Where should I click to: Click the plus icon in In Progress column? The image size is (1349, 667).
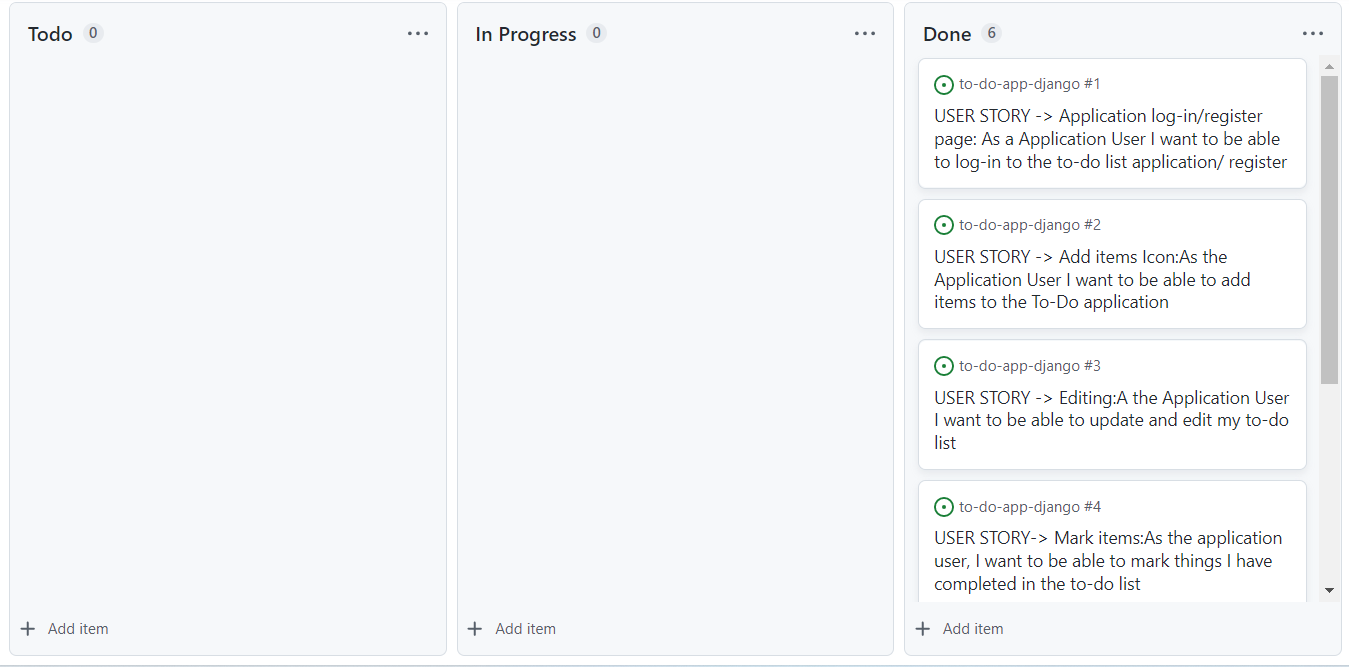click(x=475, y=629)
